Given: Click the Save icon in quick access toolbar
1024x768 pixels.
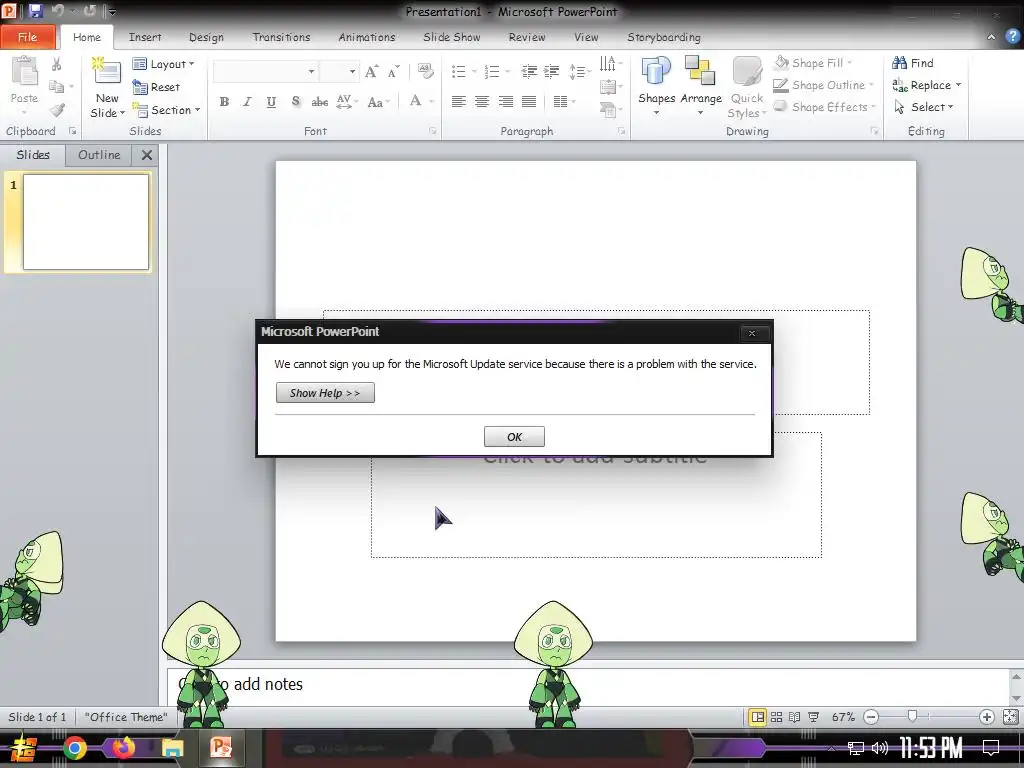Looking at the screenshot, I should point(35,10).
